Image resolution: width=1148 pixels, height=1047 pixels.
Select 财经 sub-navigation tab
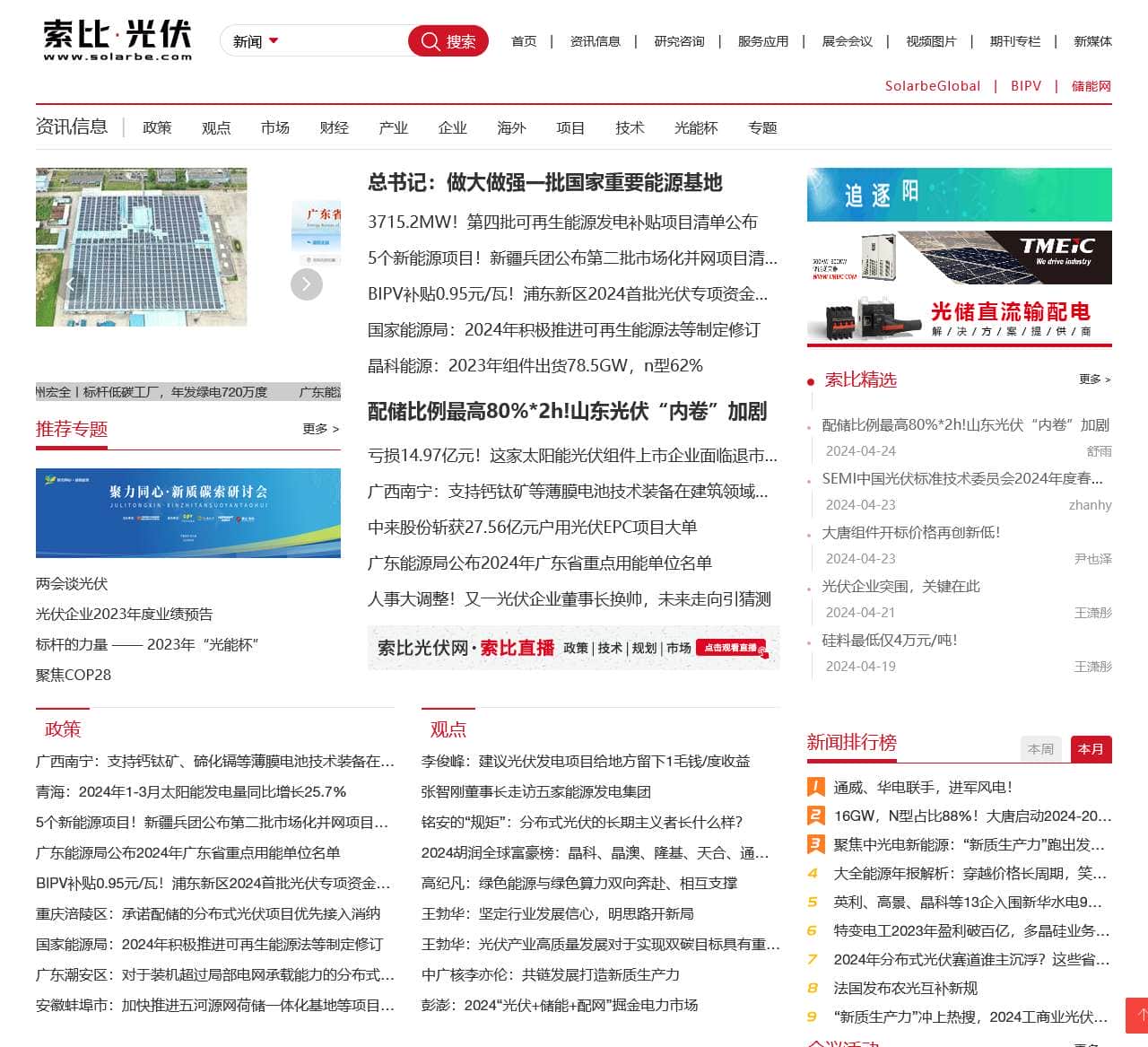coord(335,127)
